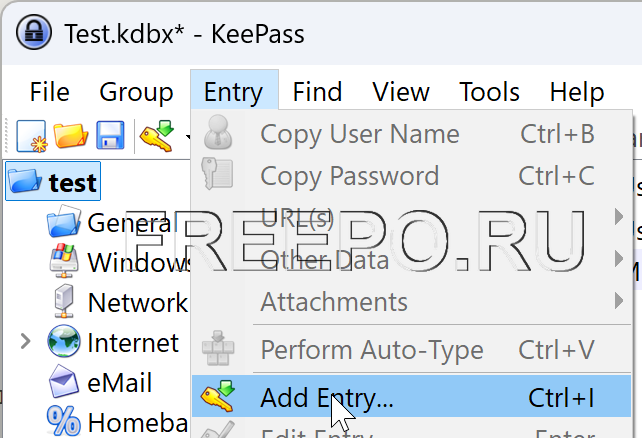Open the Other Data submenu arrow
The image size is (642, 438).
pyautogui.click(x=619, y=259)
